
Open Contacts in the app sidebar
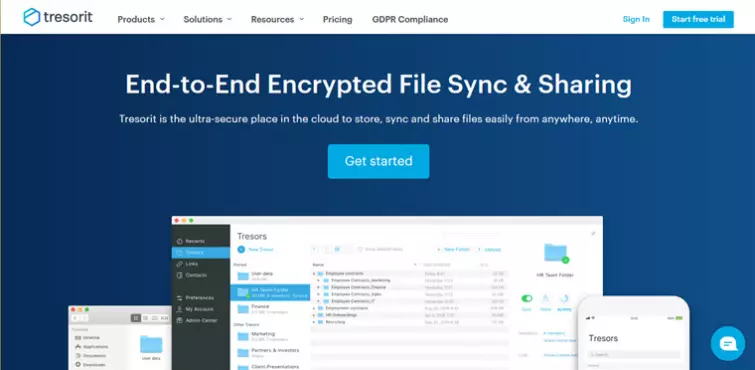(x=192, y=275)
